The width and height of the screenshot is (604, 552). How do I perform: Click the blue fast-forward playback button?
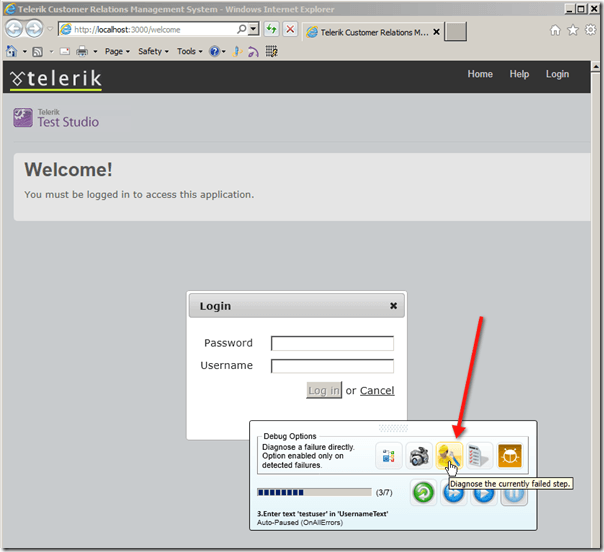(x=453, y=493)
